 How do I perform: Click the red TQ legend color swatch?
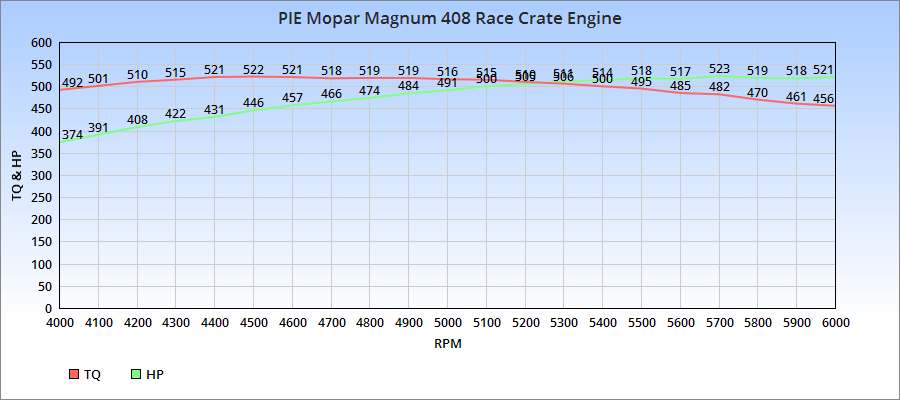tap(73, 374)
